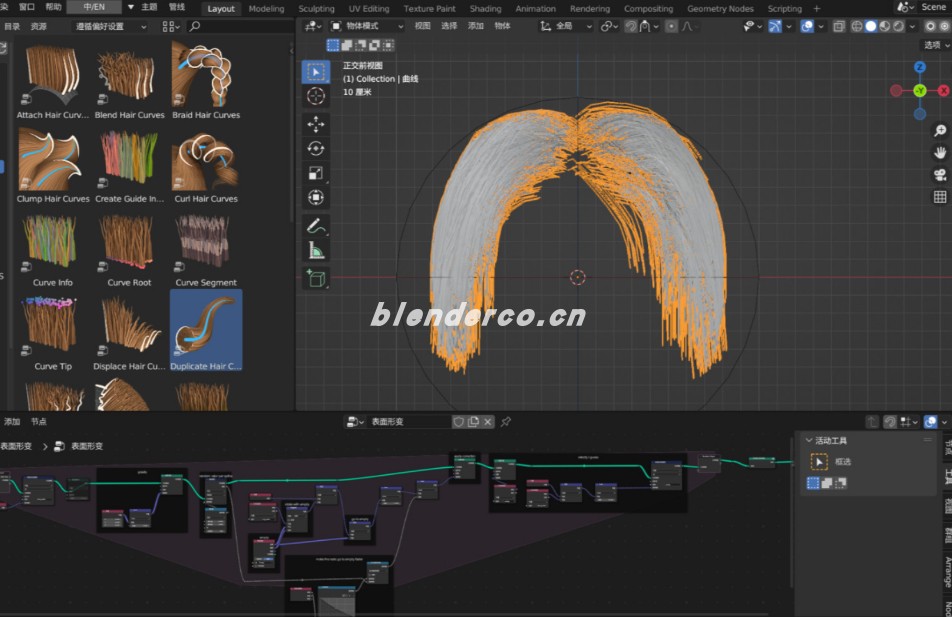Open the 物体模式 object mode dropdown

[x=367, y=26]
